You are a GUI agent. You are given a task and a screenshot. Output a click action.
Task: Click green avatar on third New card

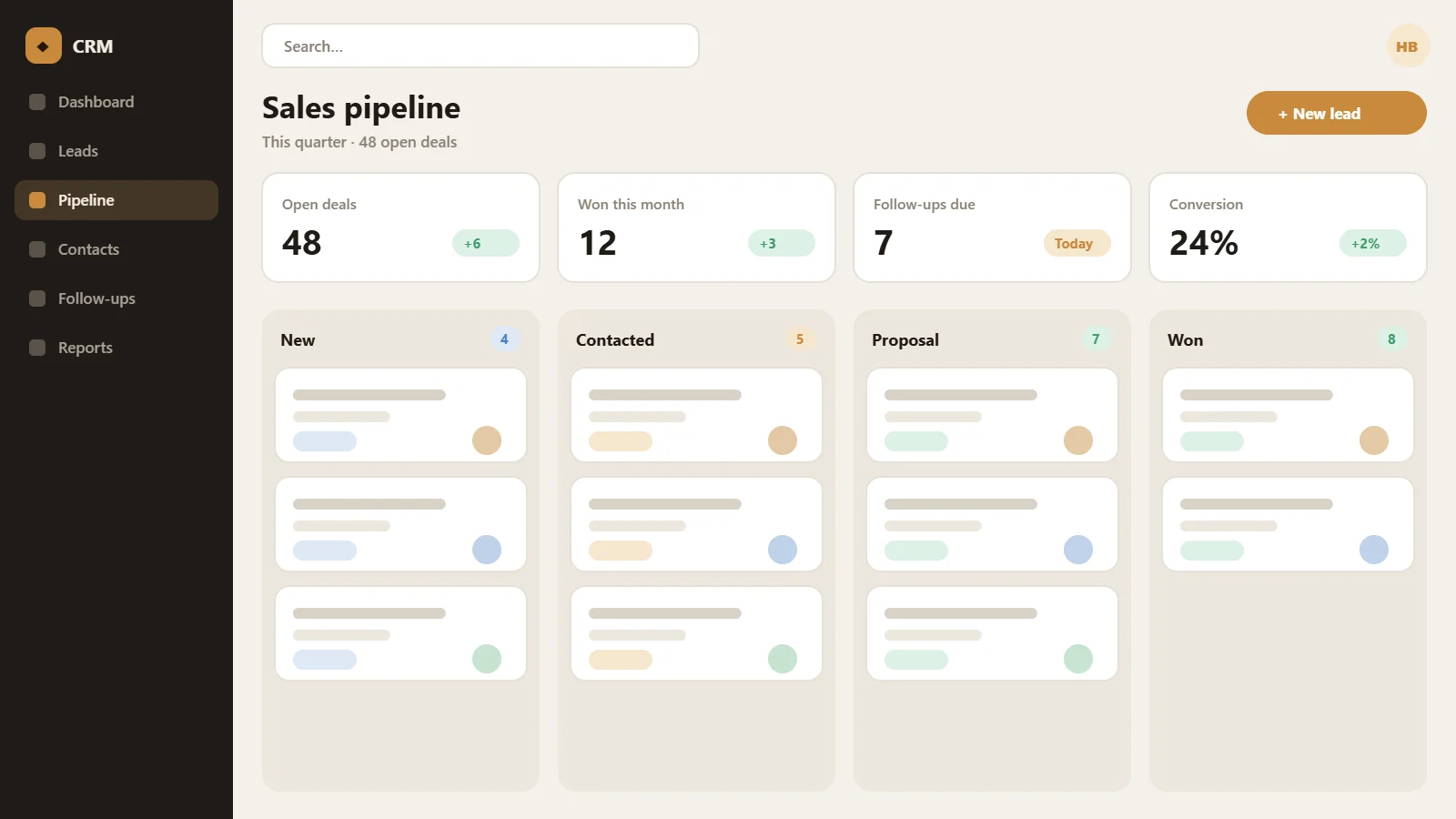coord(487,659)
